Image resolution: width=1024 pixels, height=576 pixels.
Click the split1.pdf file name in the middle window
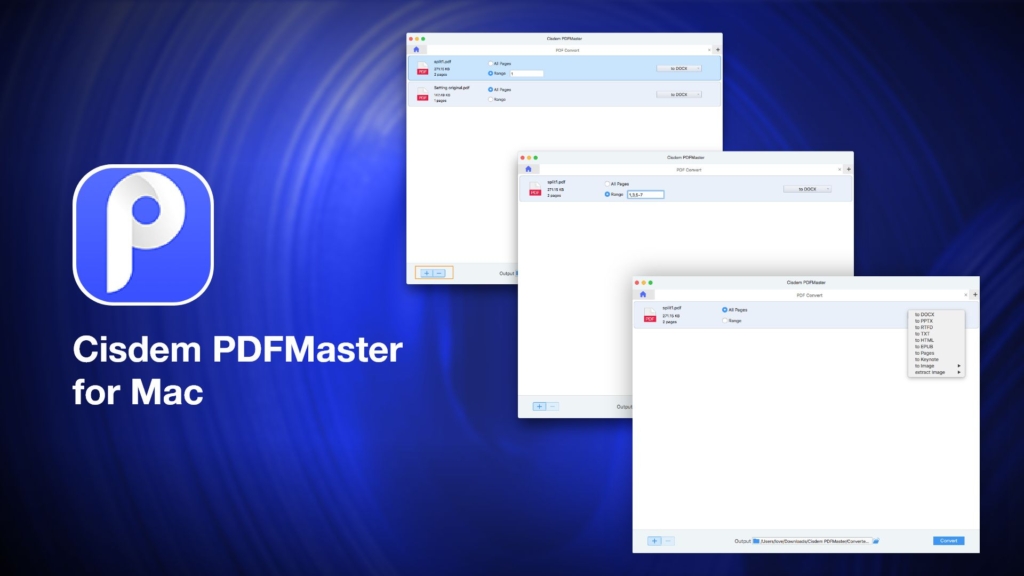[556, 182]
